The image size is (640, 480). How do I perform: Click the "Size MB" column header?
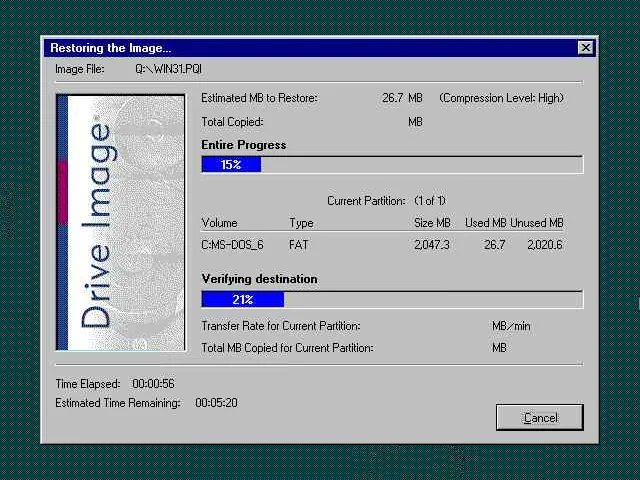(x=432, y=223)
